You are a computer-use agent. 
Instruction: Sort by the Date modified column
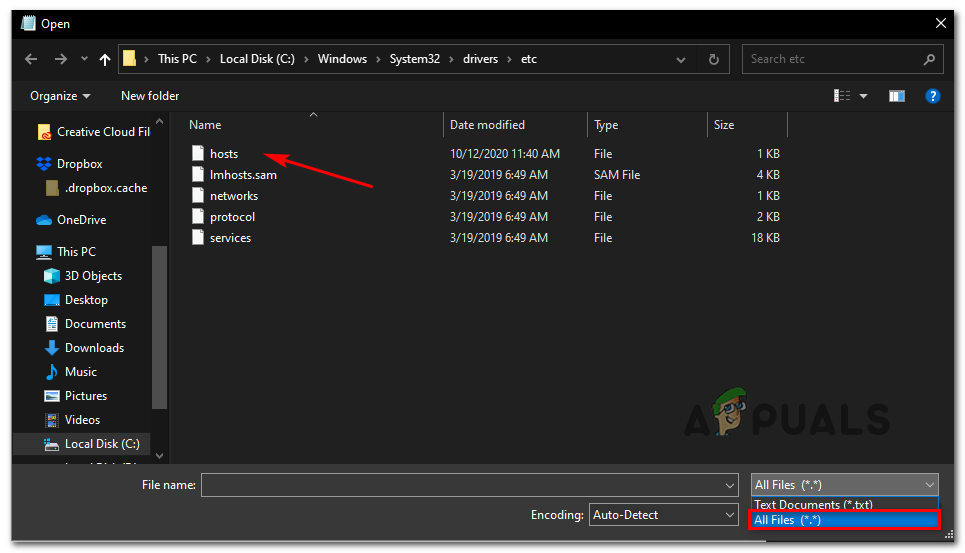pos(516,125)
